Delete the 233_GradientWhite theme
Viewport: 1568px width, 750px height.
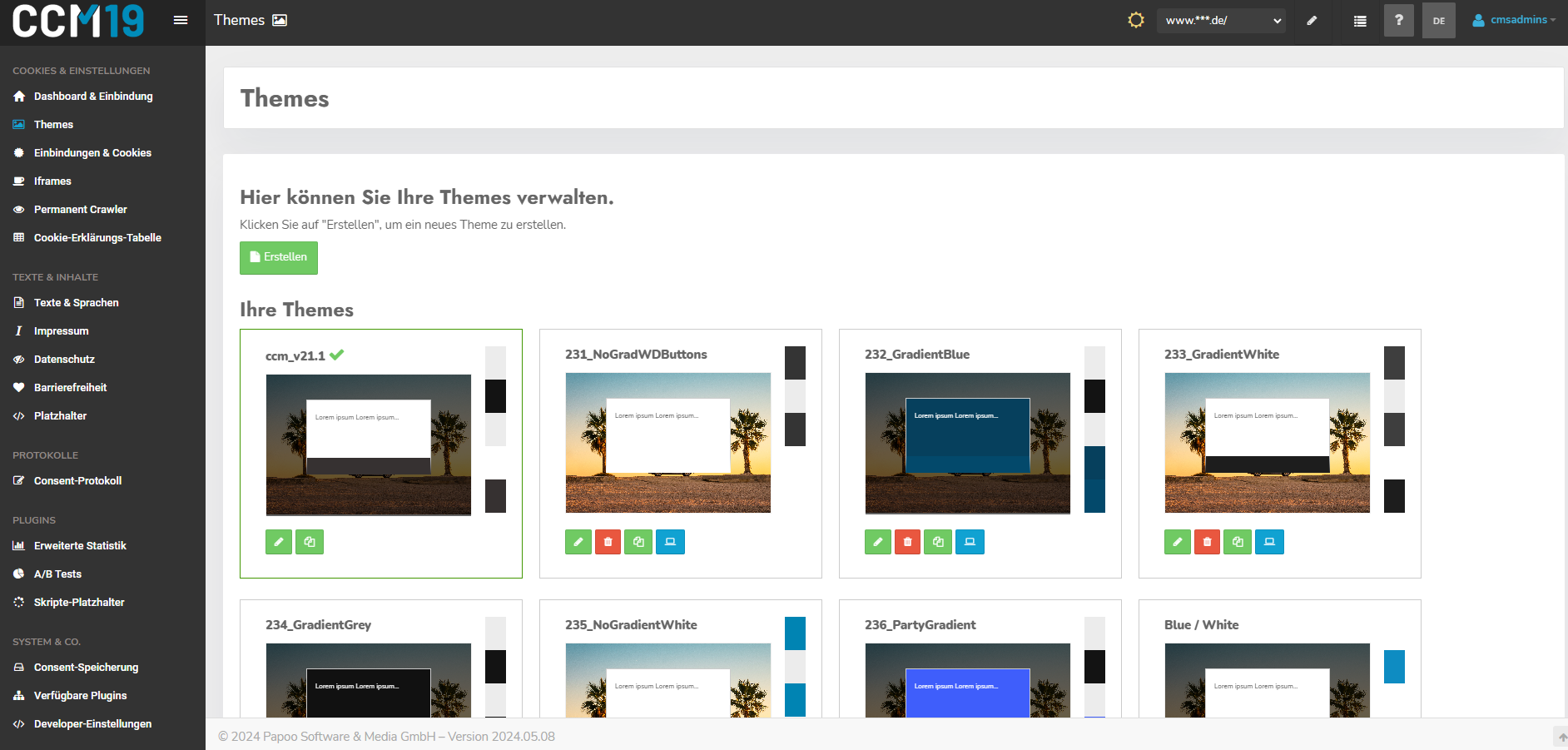[x=1207, y=542]
